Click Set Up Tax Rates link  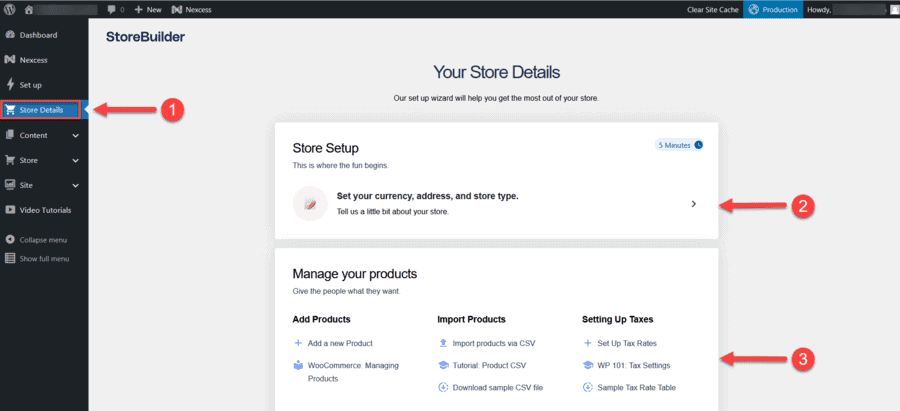coord(627,343)
